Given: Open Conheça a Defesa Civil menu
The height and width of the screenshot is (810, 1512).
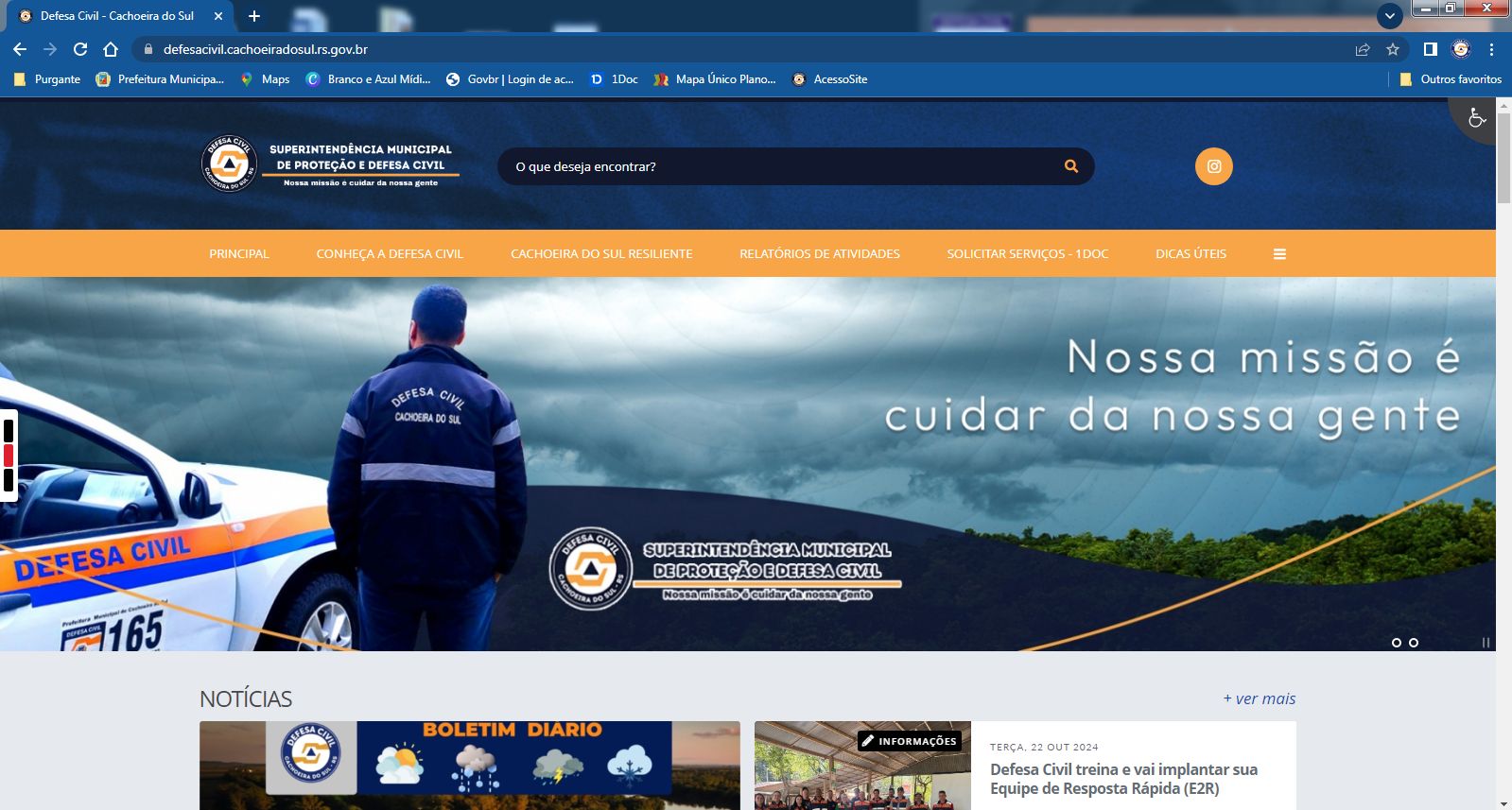Looking at the screenshot, I should tap(390, 254).
